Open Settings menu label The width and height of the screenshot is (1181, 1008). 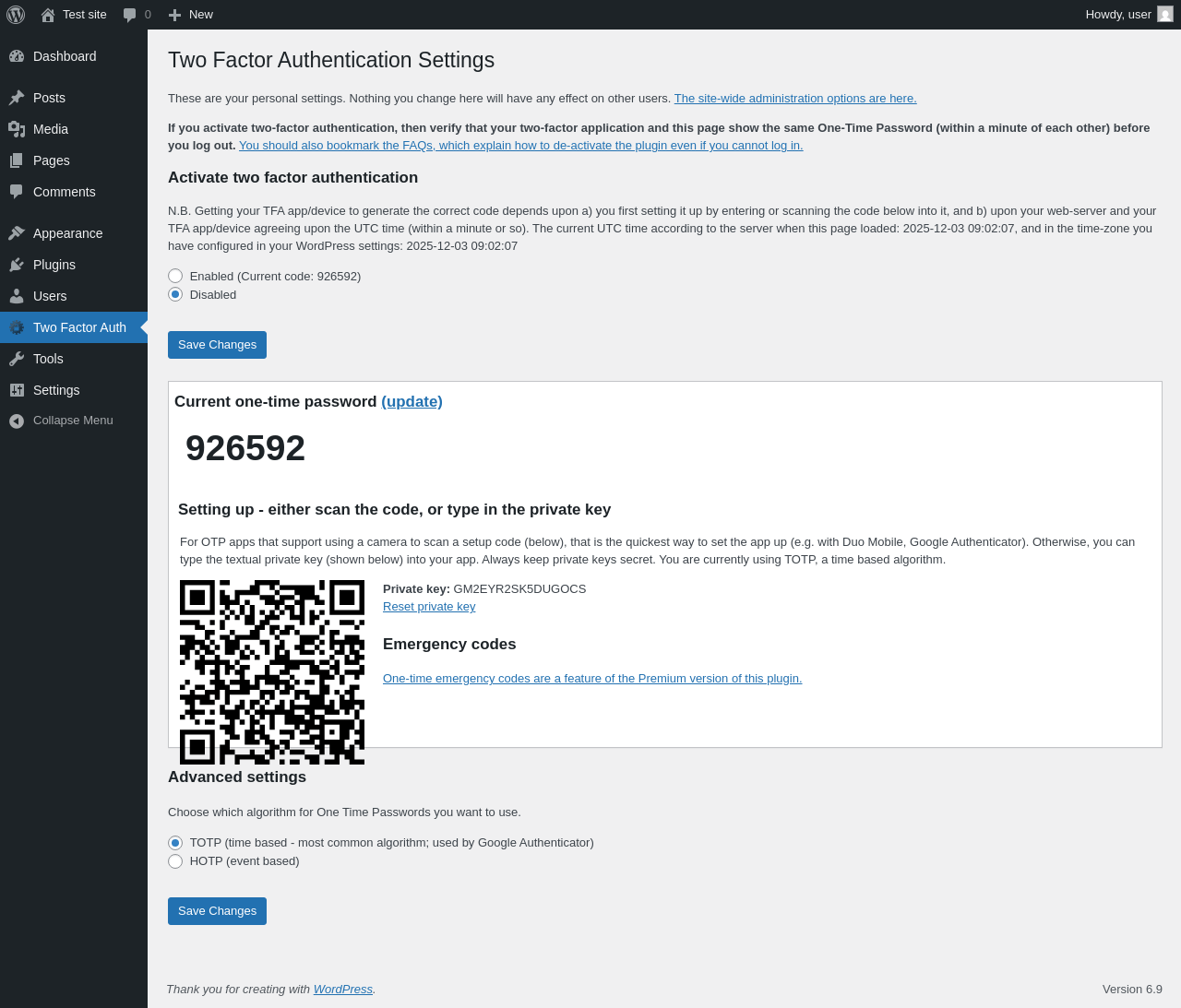(x=56, y=390)
